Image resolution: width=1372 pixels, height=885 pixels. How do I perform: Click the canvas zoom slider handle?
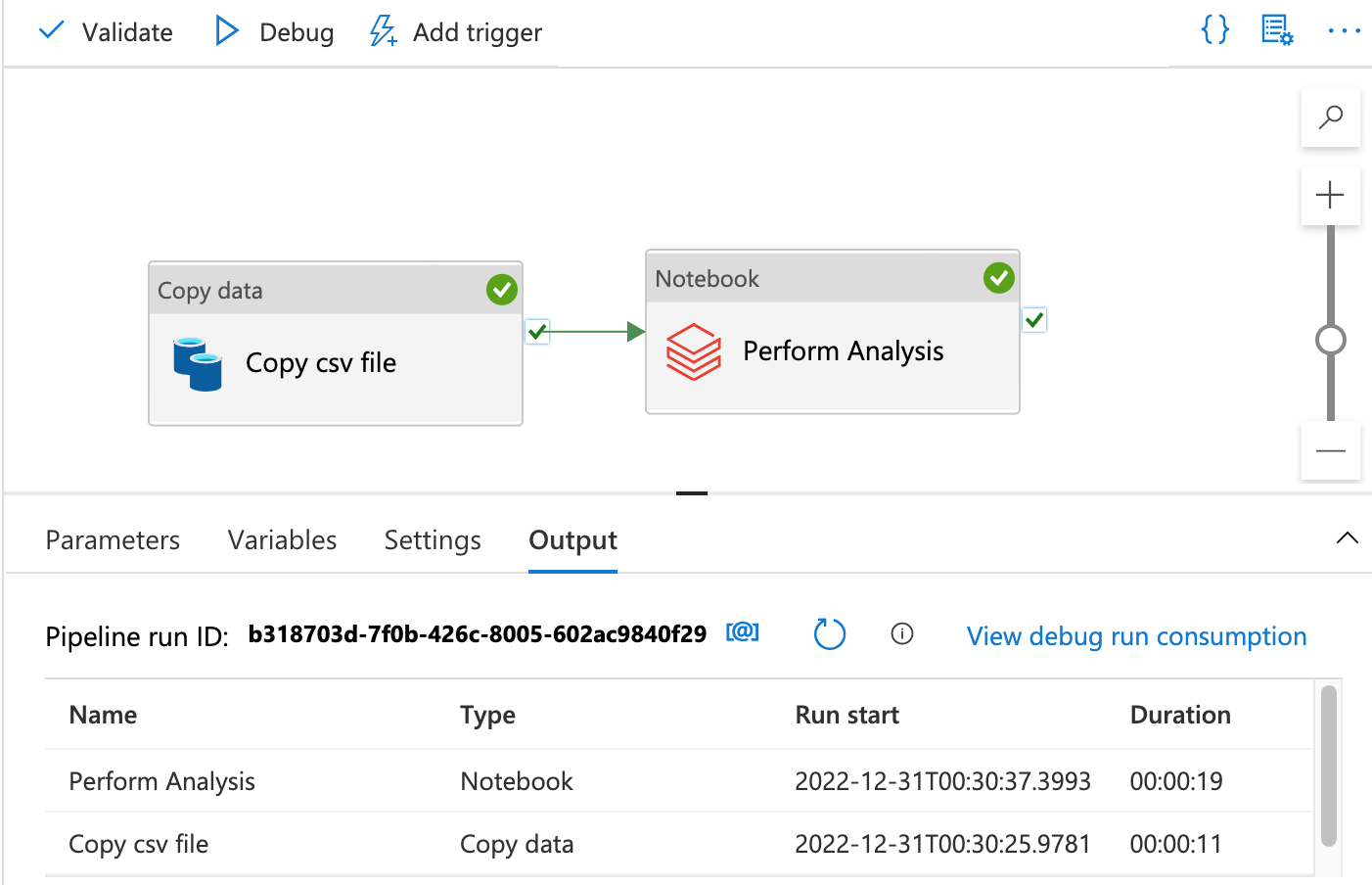pos(1330,340)
